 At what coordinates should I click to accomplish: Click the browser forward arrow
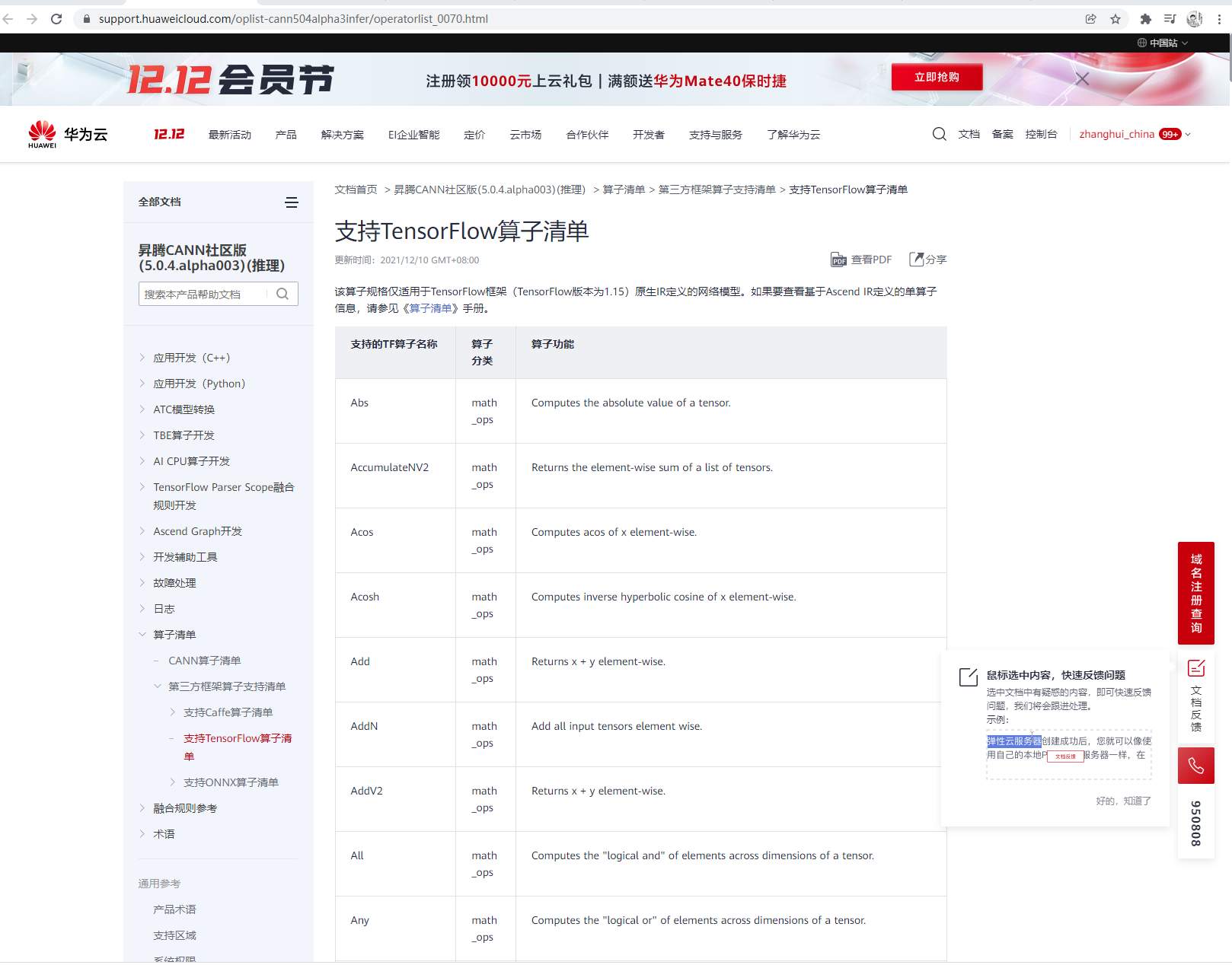tap(32, 19)
